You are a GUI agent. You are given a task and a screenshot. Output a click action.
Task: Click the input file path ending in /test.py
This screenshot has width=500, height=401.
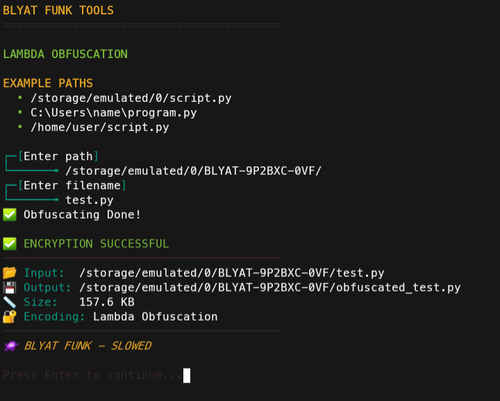(x=232, y=273)
